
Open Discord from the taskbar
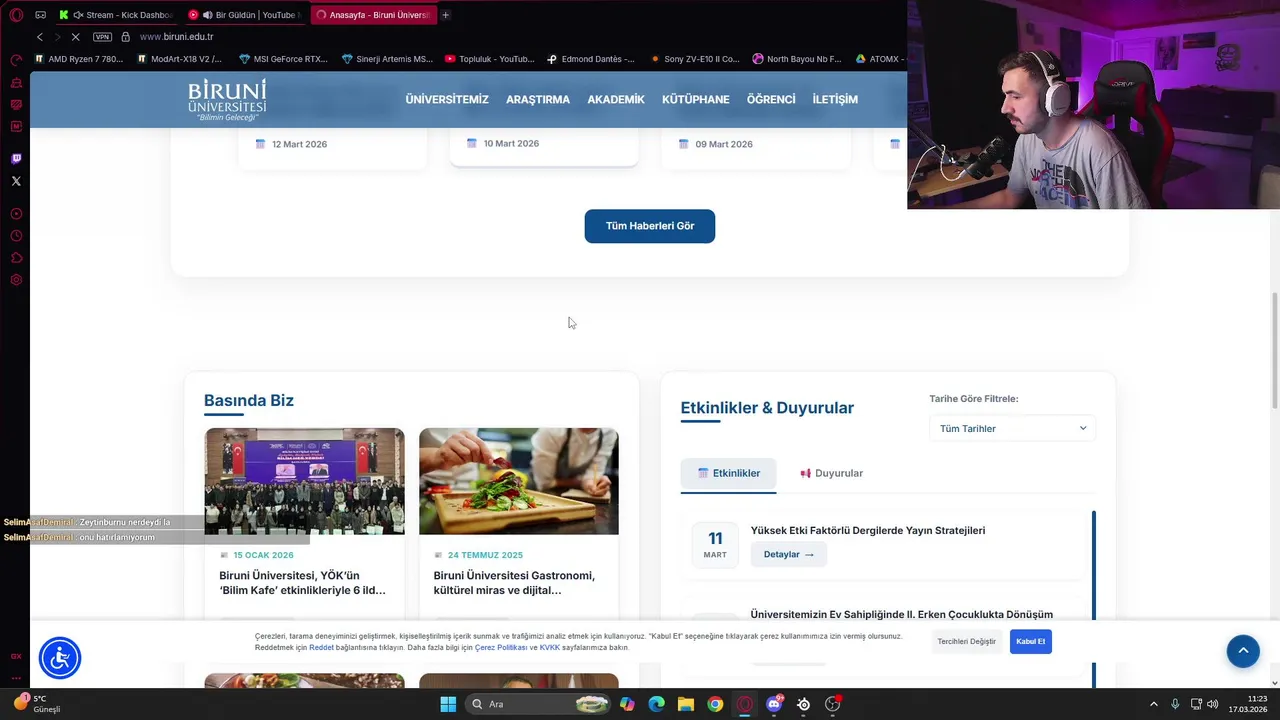tap(774, 704)
